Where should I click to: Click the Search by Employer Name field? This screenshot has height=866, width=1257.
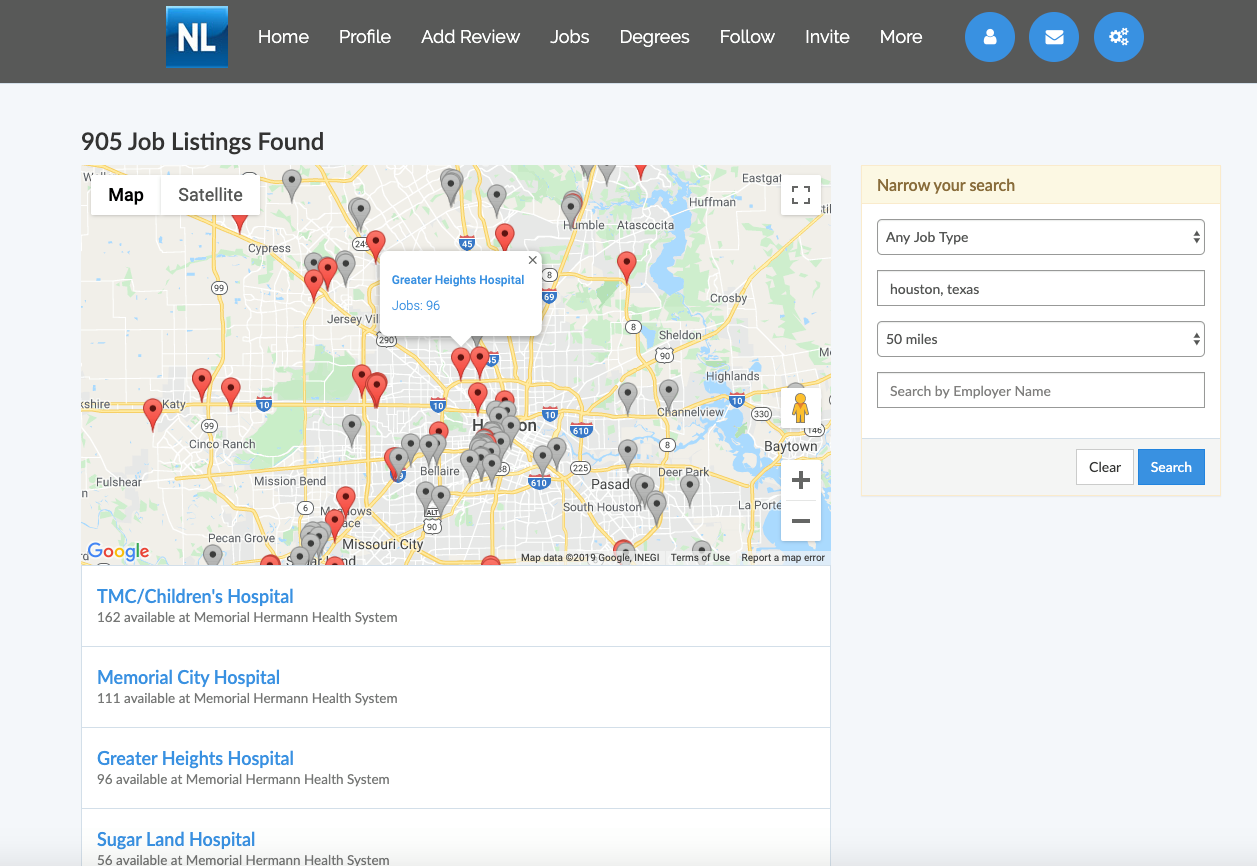coord(1041,390)
